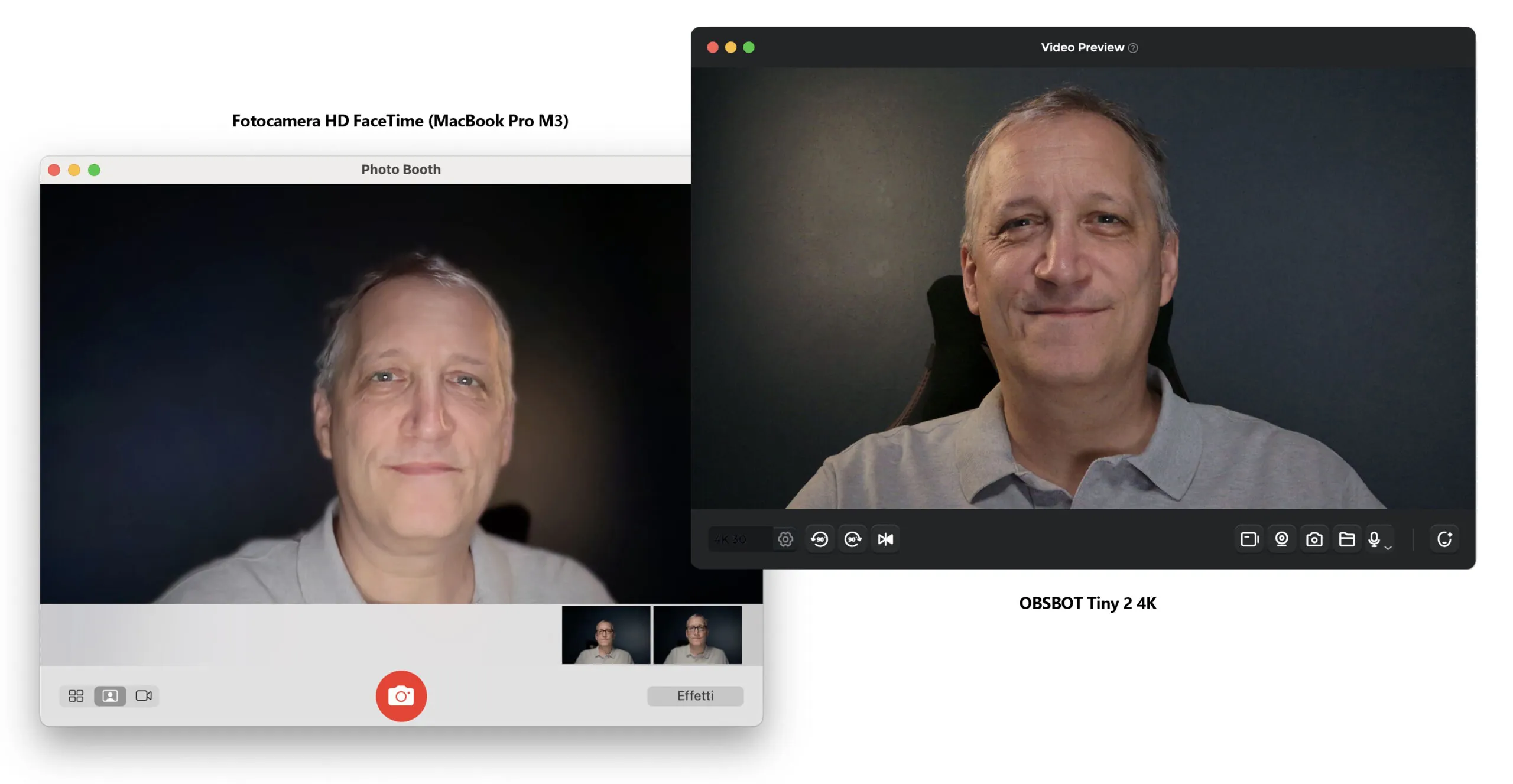Start video recording in OBSBOT preview

point(1249,539)
